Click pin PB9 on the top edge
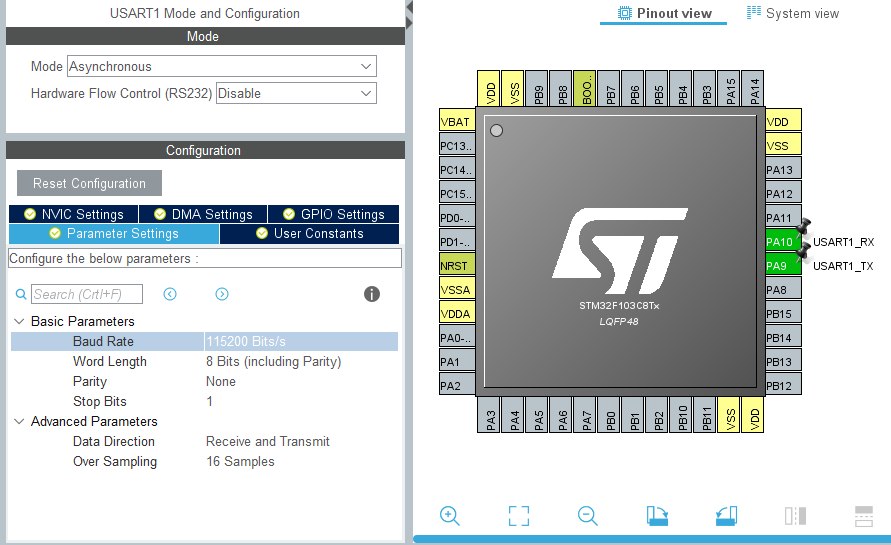The width and height of the screenshot is (891, 545). point(537,89)
